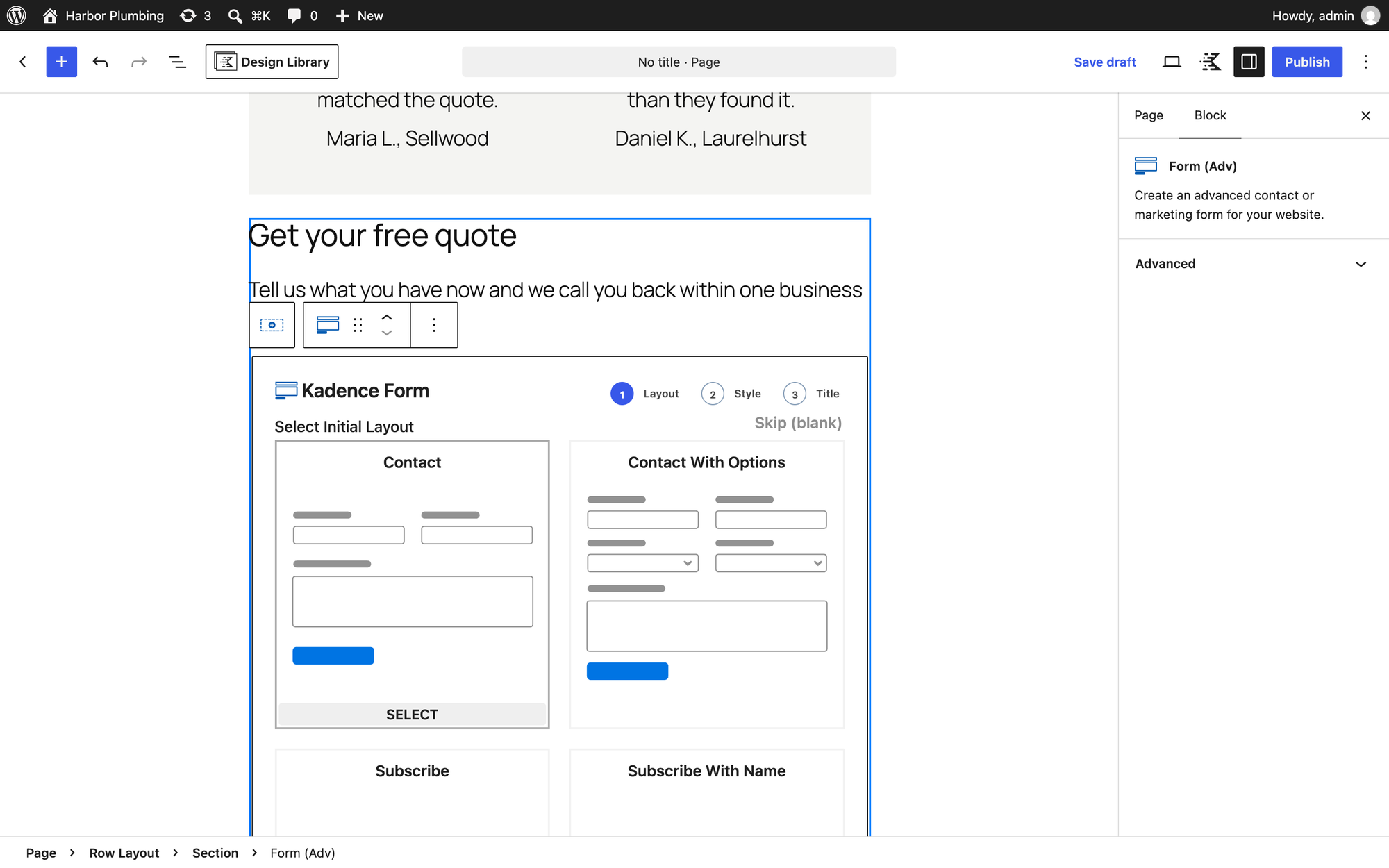This screenshot has width=1389, height=868.
Task: Switch to the Page tab
Action: 1148,115
